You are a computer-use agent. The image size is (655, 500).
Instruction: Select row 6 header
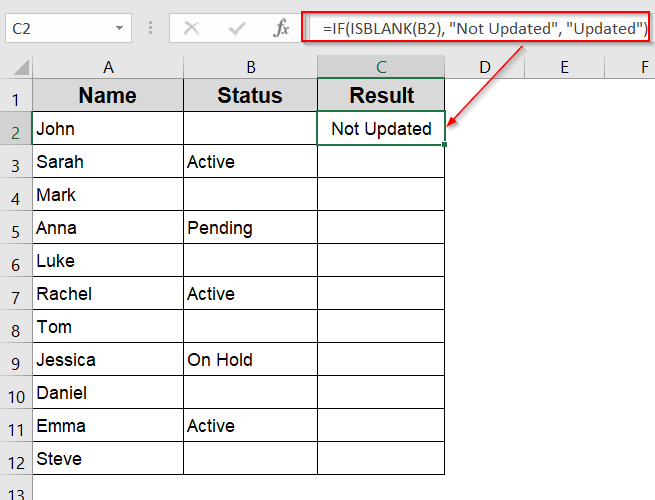(x=16, y=260)
